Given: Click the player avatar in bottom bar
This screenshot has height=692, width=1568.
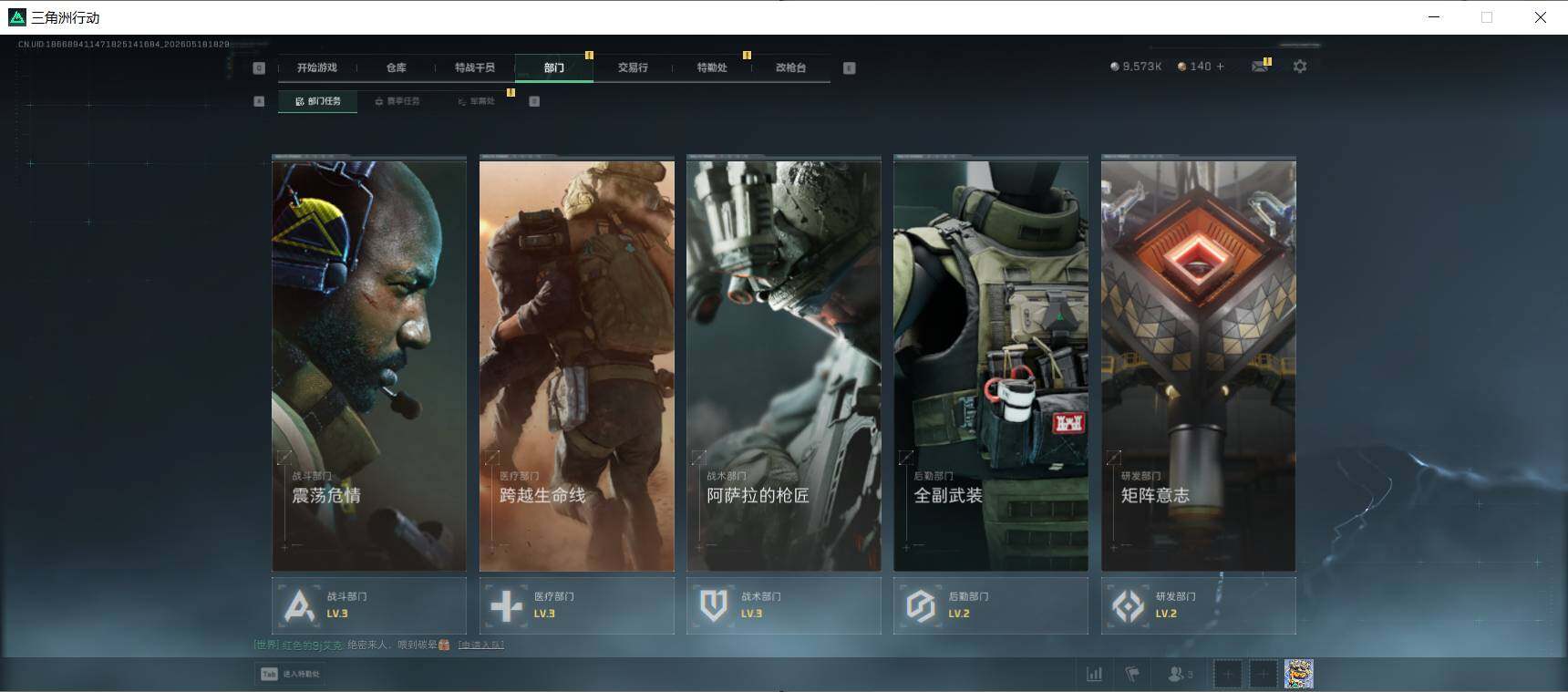Looking at the screenshot, I should click(1299, 675).
